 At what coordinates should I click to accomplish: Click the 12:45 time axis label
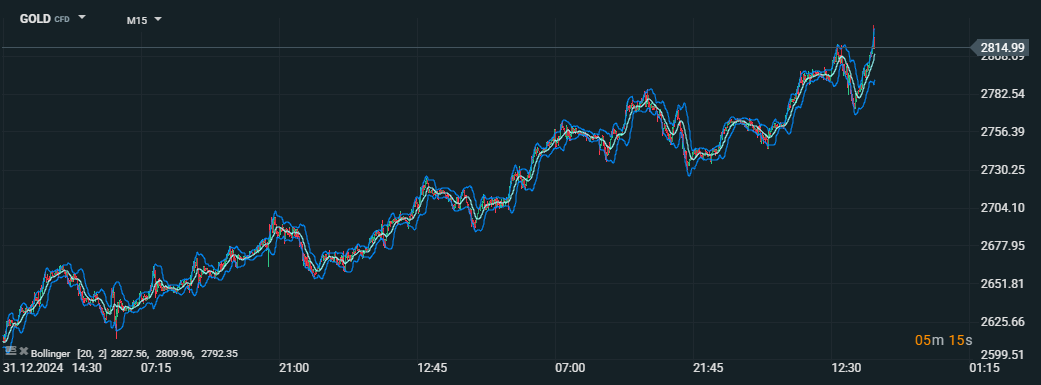click(432, 368)
